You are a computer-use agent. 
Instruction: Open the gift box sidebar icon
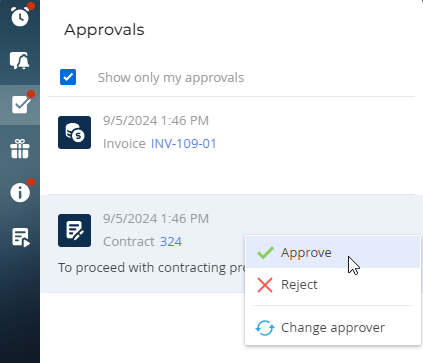pyautogui.click(x=20, y=149)
